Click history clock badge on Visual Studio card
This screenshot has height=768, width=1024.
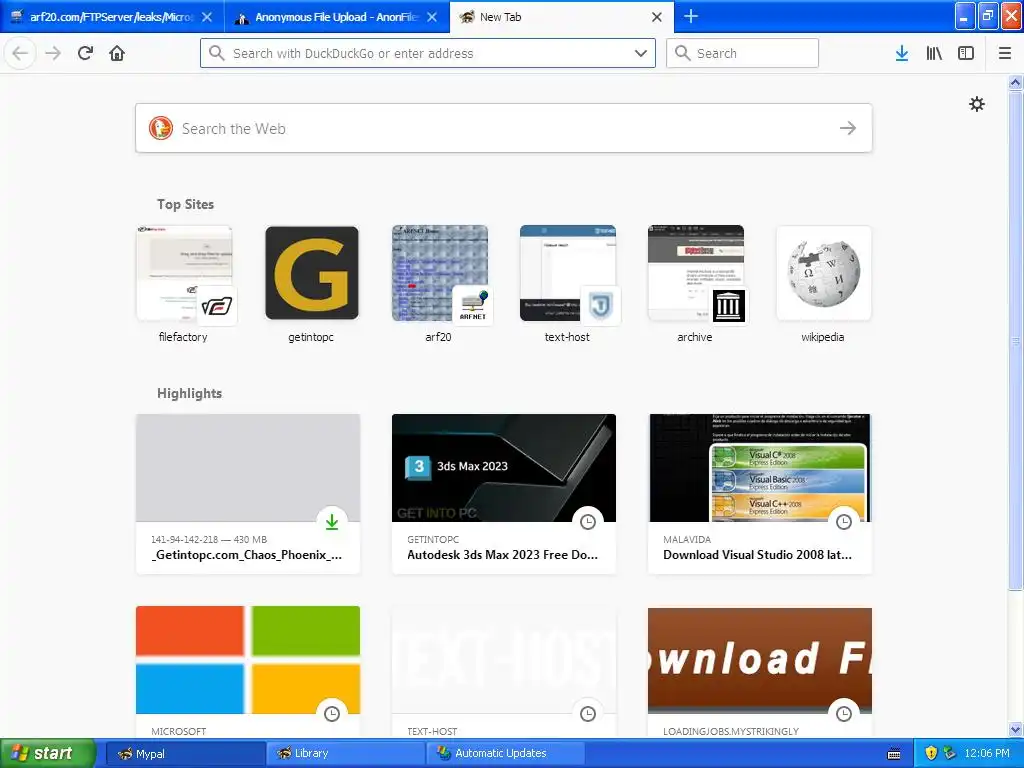844,522
